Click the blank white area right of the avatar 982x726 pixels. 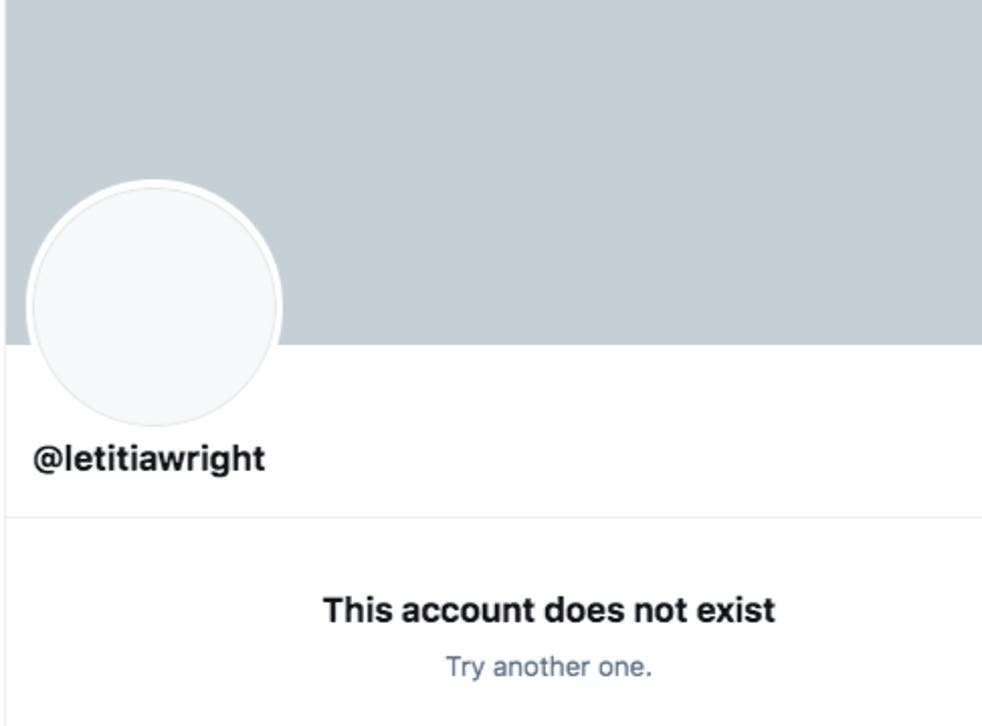[x=626, y=429]
